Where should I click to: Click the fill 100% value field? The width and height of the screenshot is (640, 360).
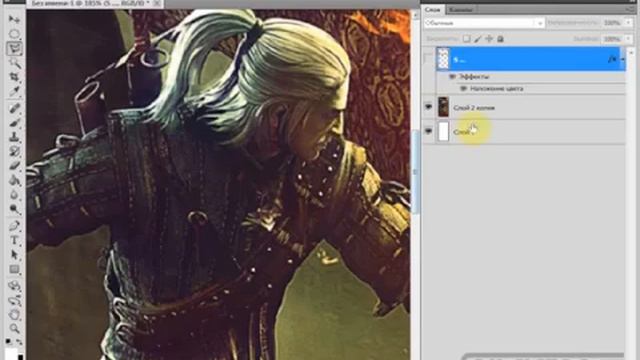[611, 39]
